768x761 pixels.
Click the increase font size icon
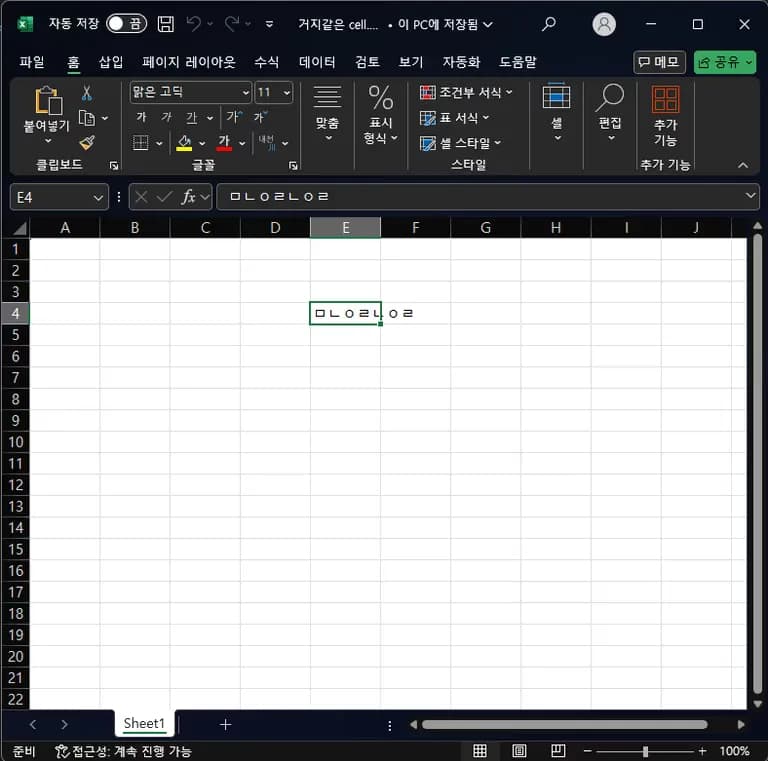[234, 117]
